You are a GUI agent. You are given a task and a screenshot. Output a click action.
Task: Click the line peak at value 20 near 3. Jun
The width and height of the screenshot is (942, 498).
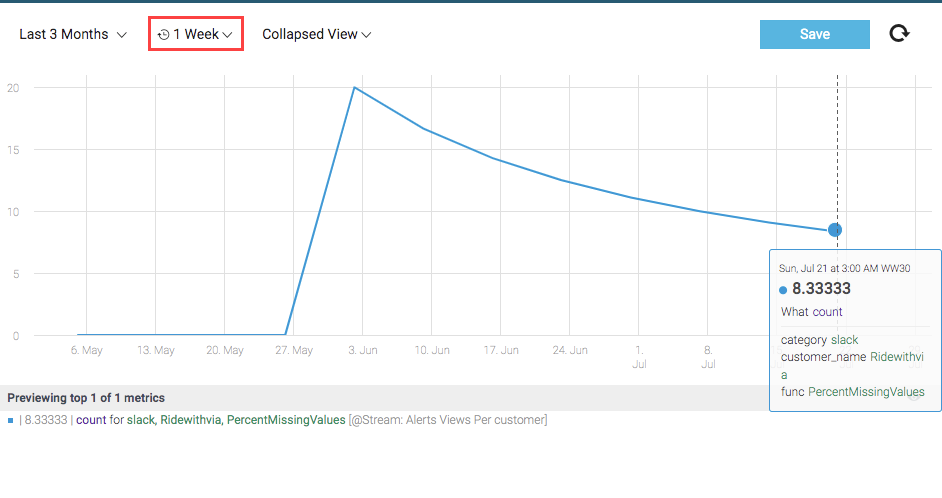click(x=354, y=88)
